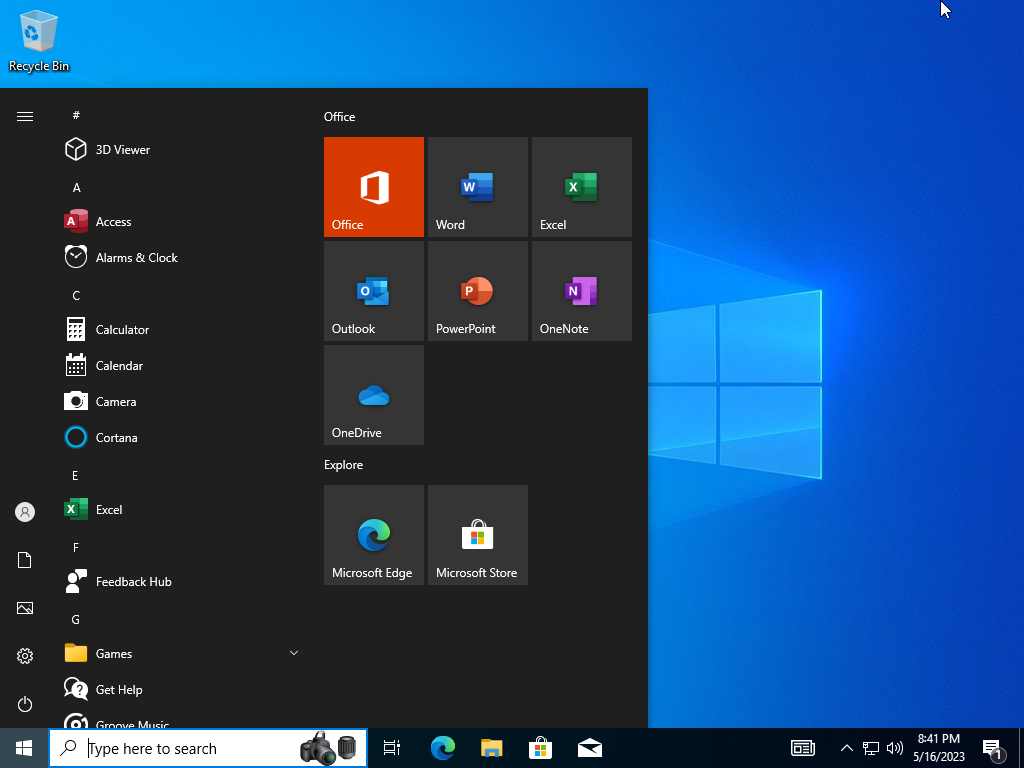This screenshot has width=1024, height=768.
Task: Click the orange Office tile
Action: (373, 187)
